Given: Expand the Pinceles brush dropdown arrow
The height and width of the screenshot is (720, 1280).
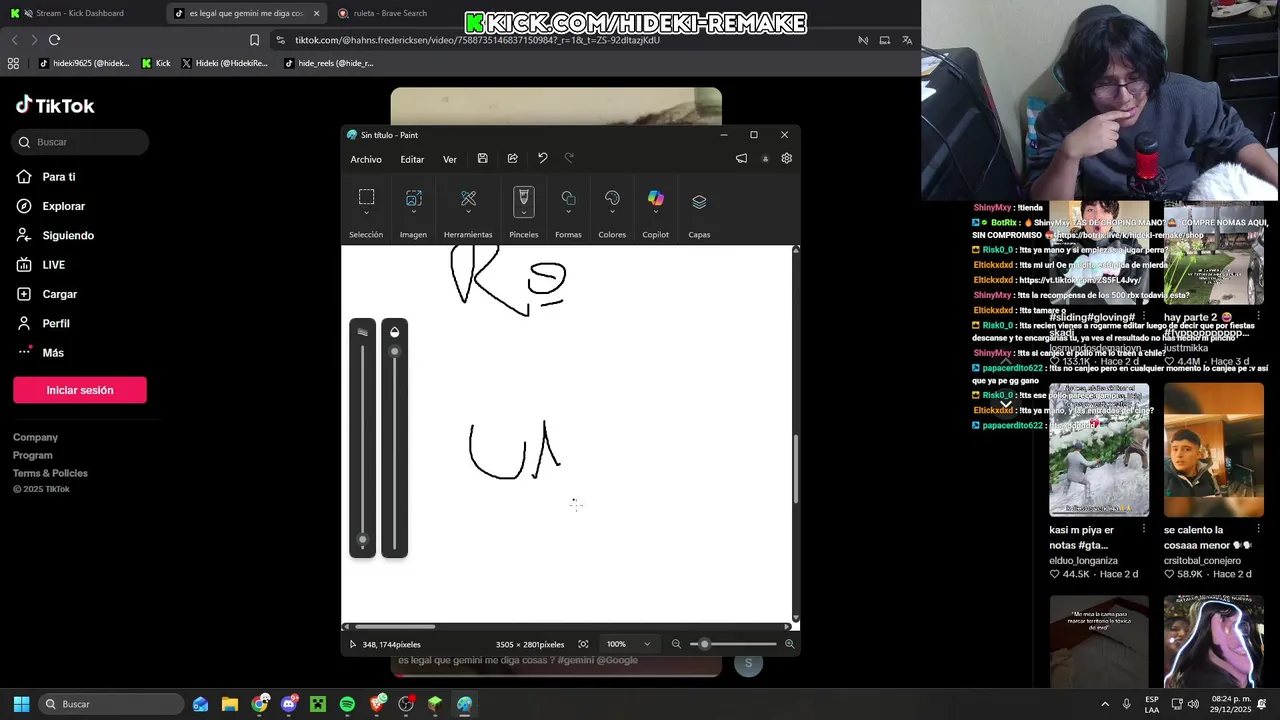Looking at the screenshot, I should pyautogui.click(x=523, y=213).
